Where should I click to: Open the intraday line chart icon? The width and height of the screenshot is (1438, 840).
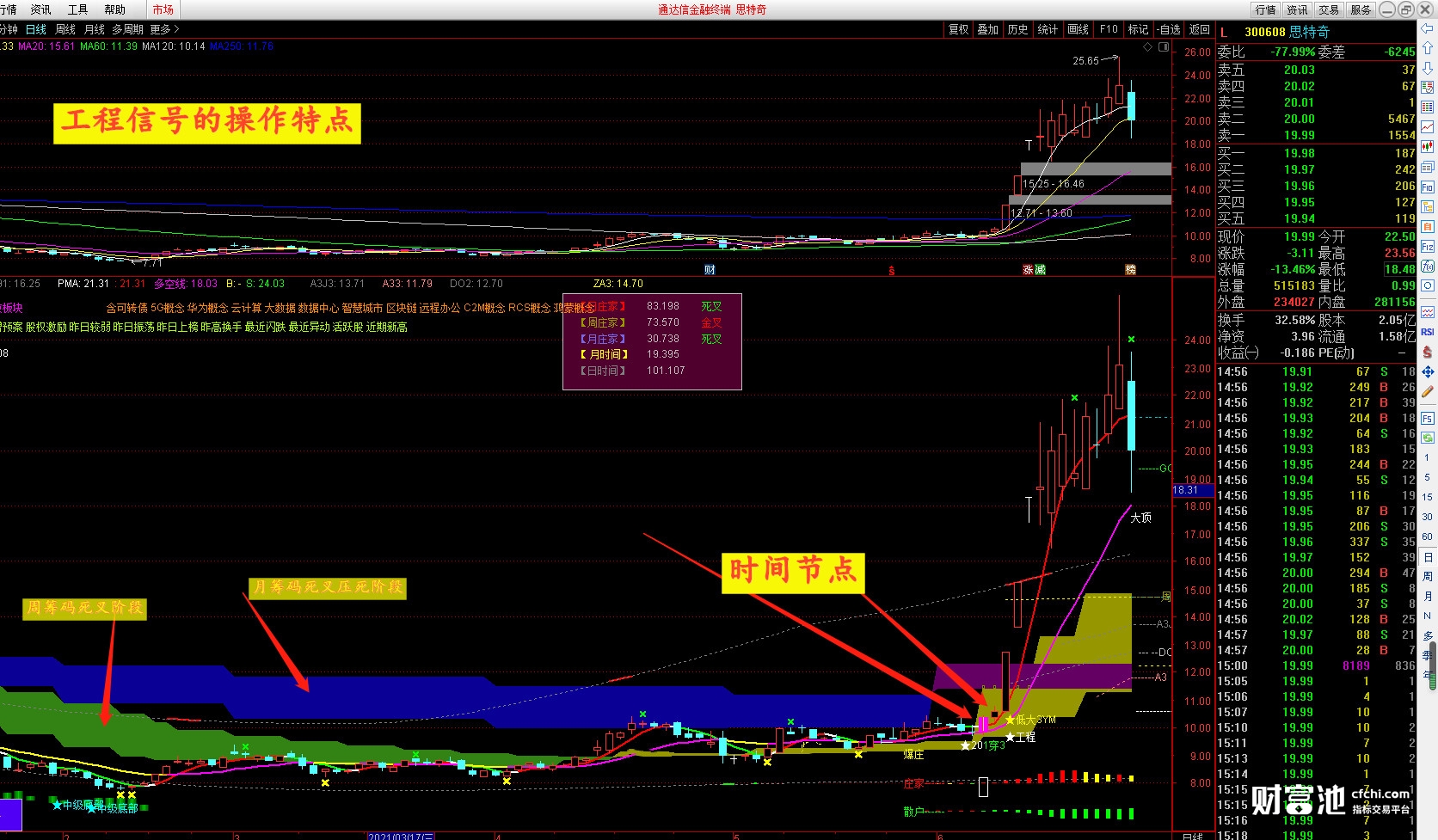click(x=1428, y=127)
